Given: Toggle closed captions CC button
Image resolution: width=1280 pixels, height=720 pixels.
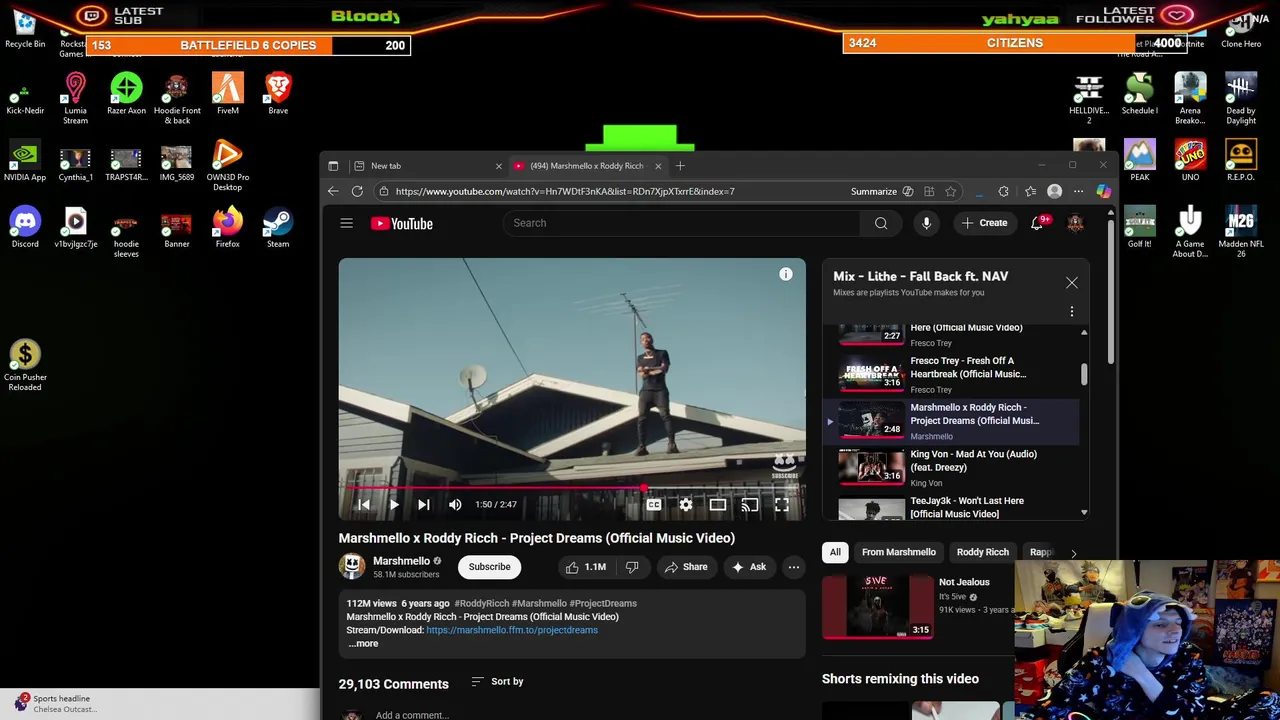Looking at the screenshot, I should 653,505.
